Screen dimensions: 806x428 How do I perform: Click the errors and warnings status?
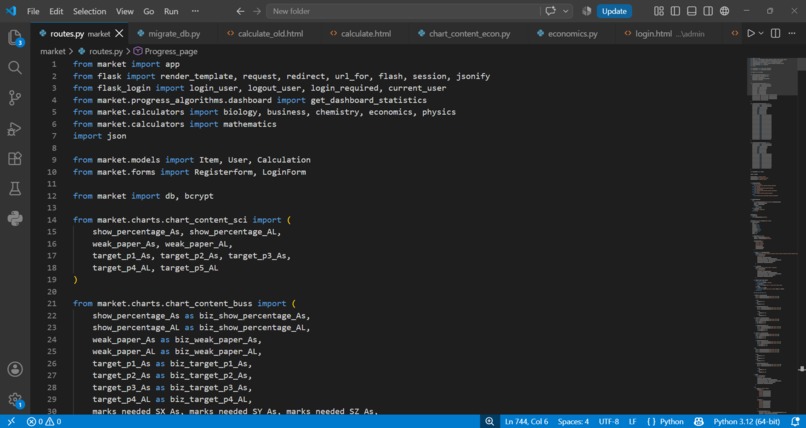tap(44, 421)
